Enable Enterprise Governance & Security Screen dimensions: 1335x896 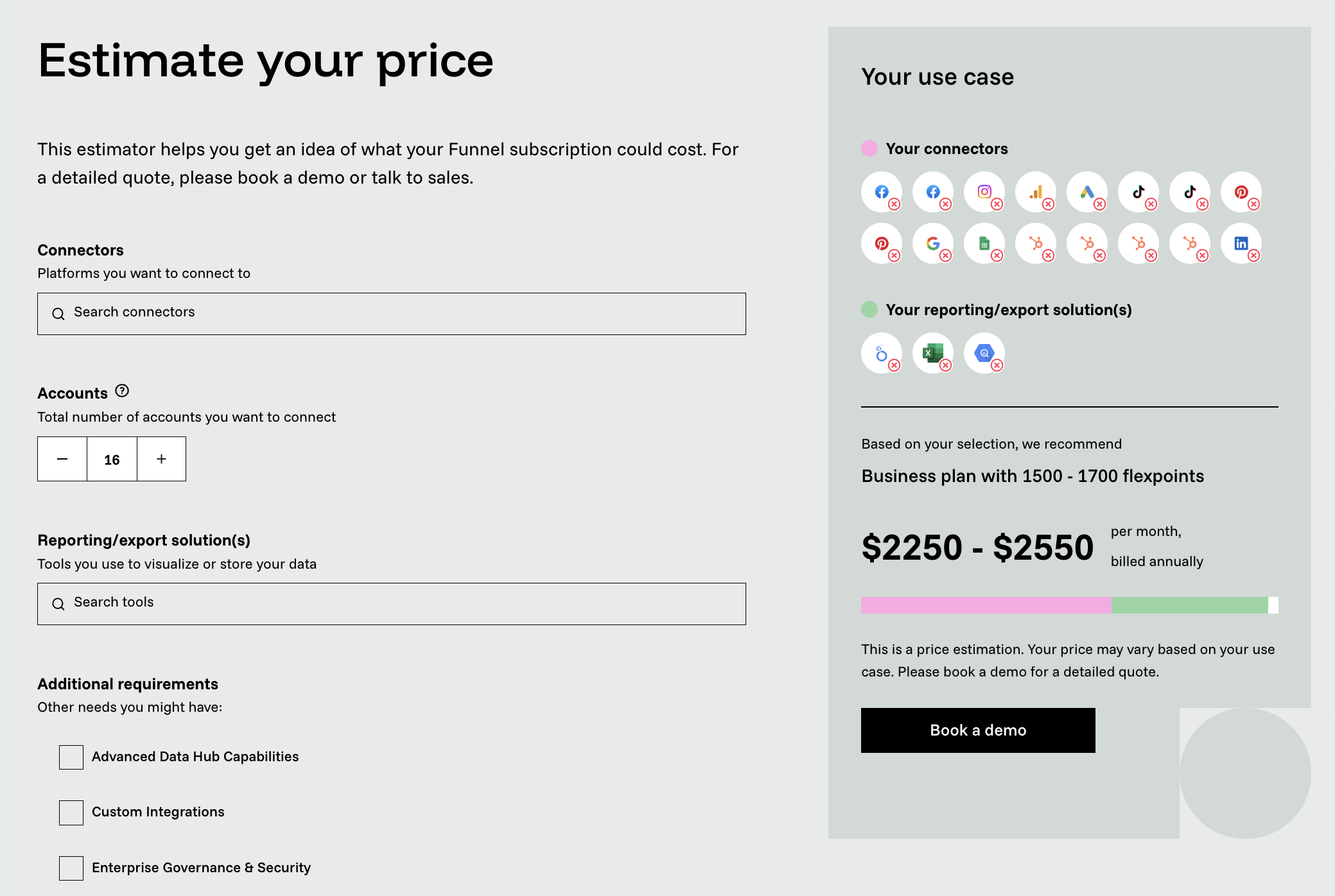(71, 868)
